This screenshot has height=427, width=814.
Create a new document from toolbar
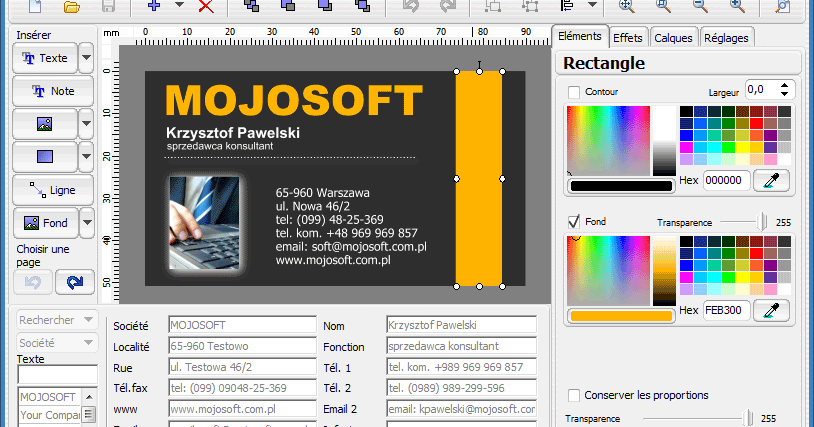click(x=35, y=6)
